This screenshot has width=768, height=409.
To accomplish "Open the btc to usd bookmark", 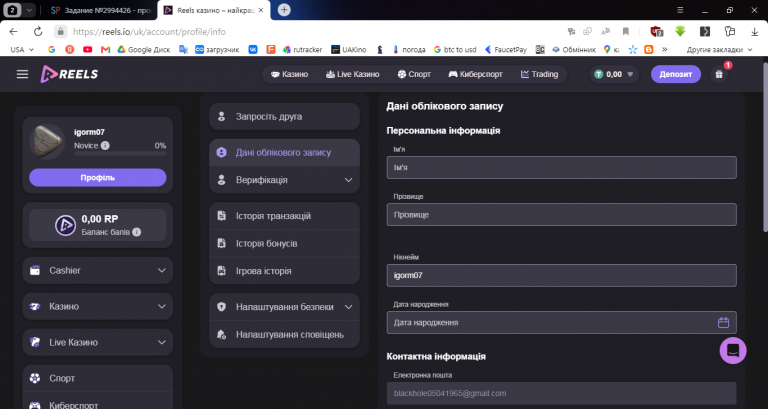I will (x=455, y=49).
